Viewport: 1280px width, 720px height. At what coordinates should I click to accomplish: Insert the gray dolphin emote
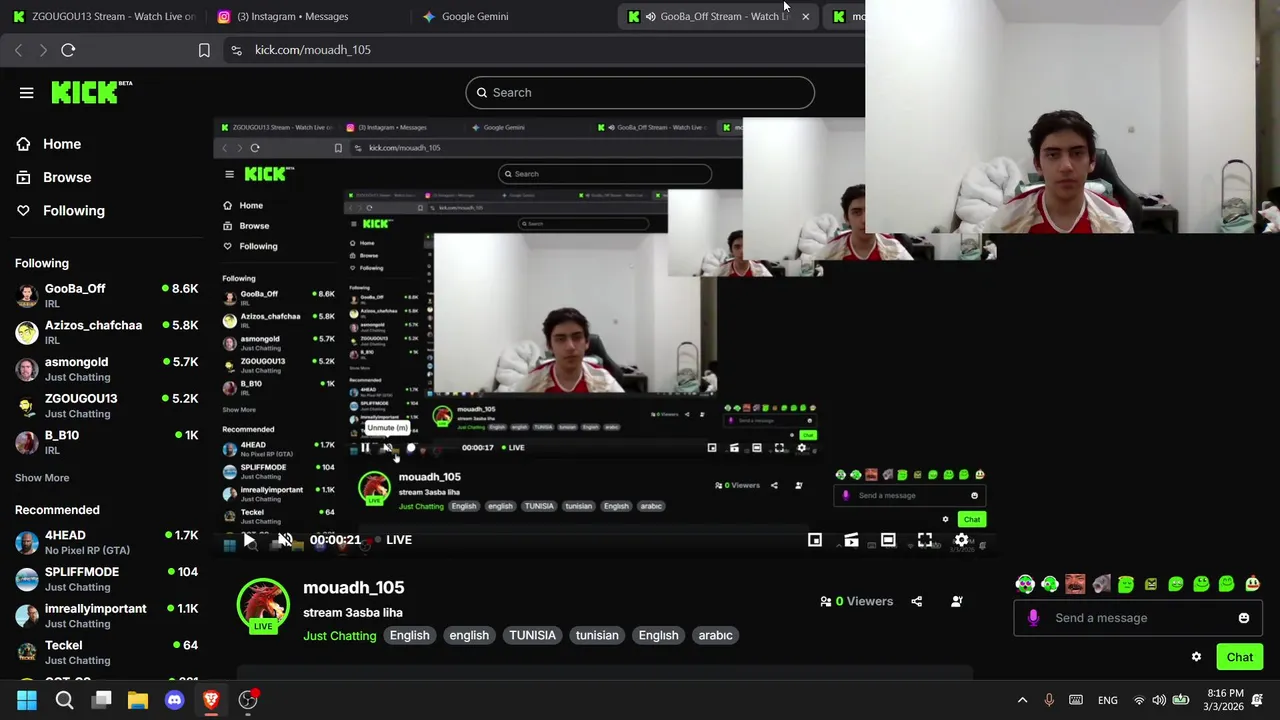pos(1101,584)
